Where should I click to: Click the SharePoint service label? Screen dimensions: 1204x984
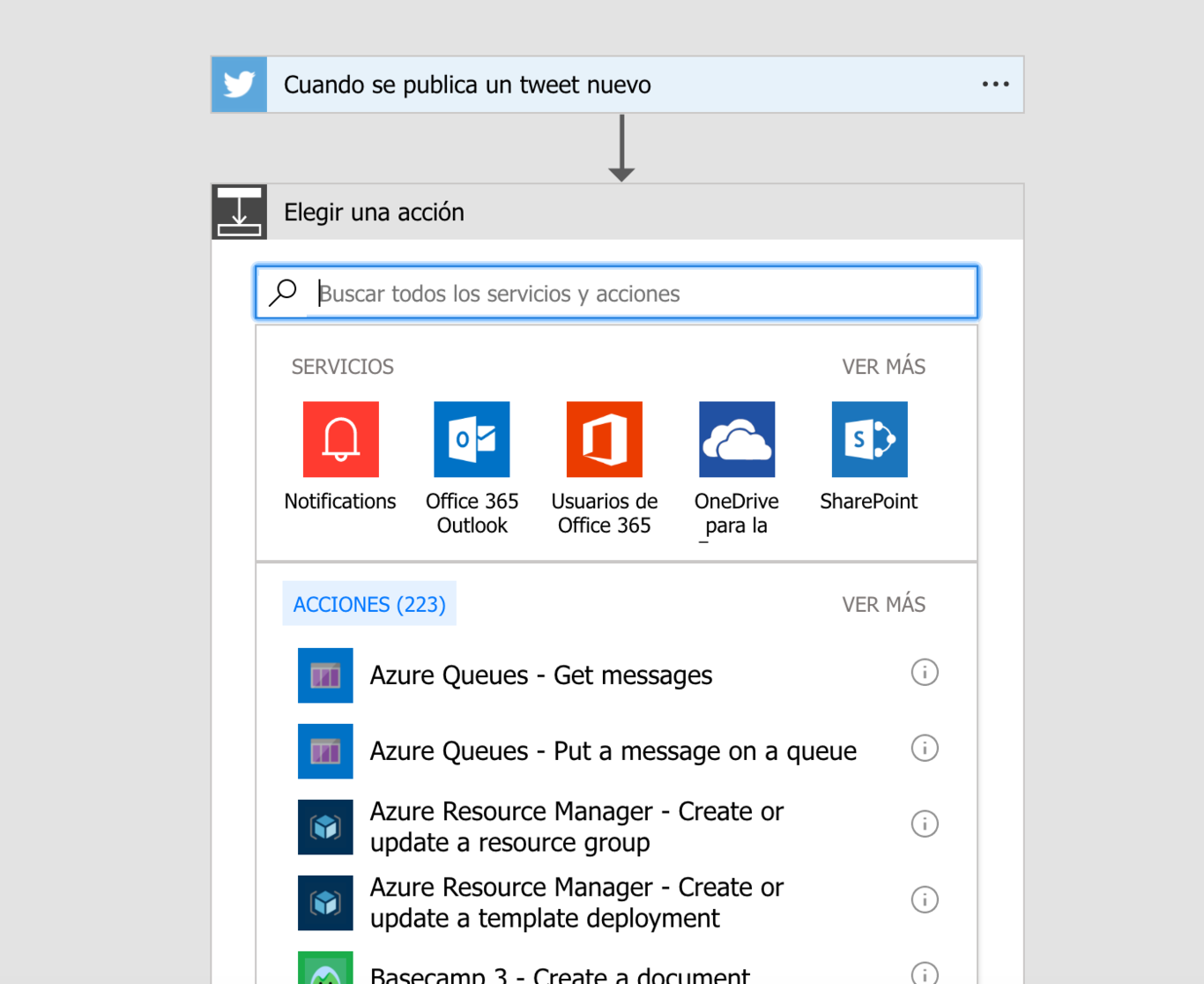869,502
